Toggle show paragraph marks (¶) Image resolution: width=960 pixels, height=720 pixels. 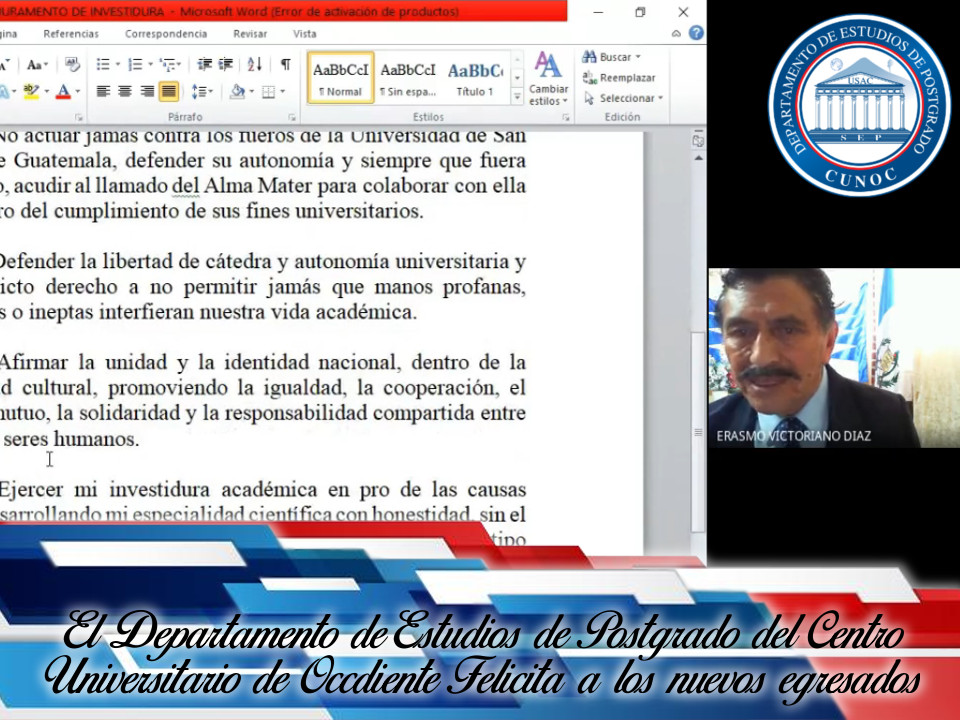[285, 64]
